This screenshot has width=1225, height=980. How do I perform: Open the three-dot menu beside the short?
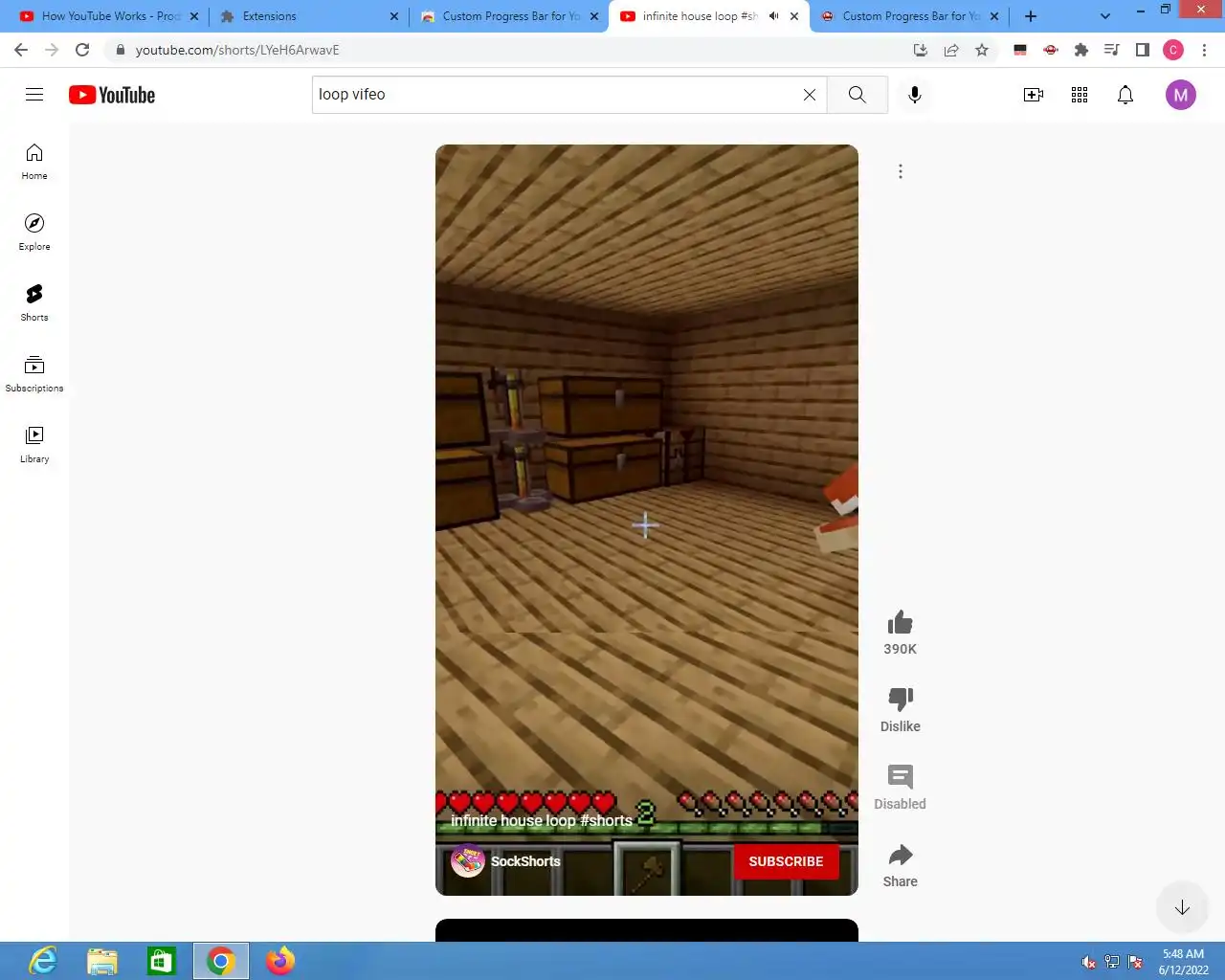click(901, 171)
